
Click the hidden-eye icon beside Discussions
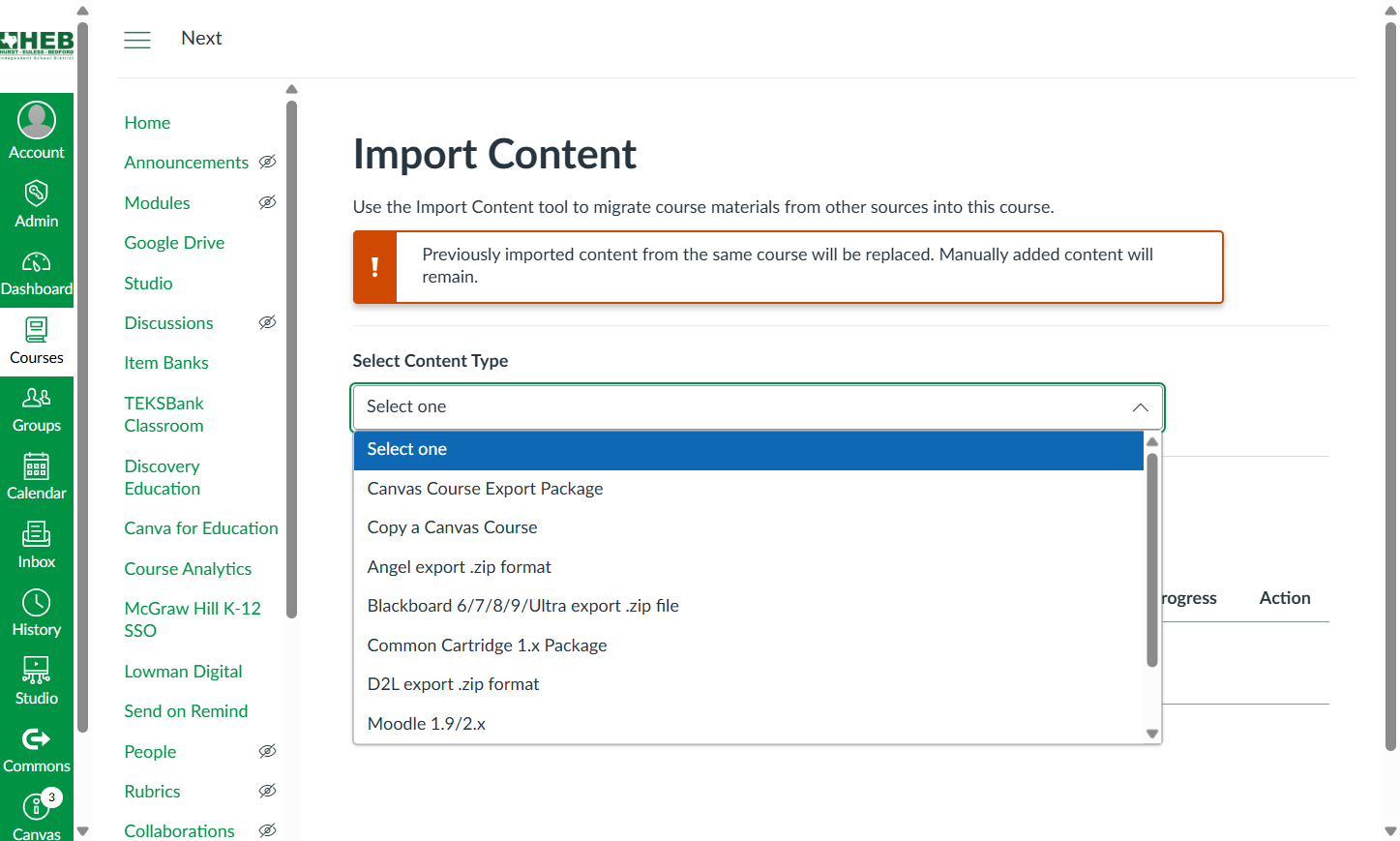pos(268,322)
